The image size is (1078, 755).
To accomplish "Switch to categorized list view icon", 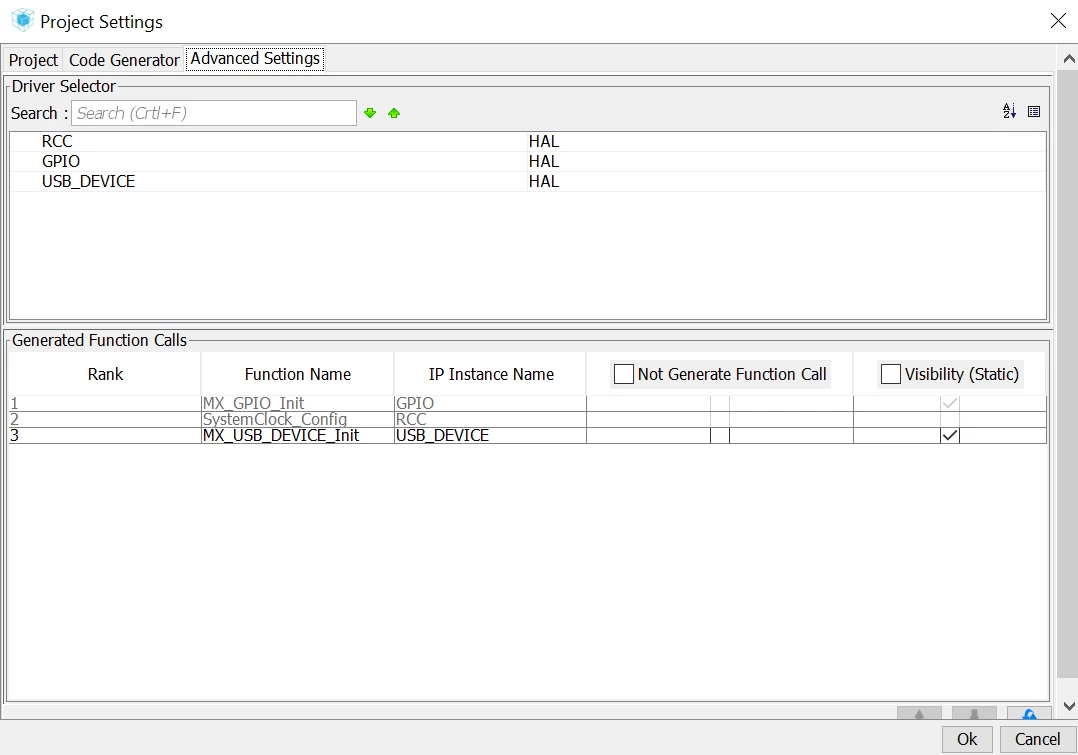I will (1033, 111).
